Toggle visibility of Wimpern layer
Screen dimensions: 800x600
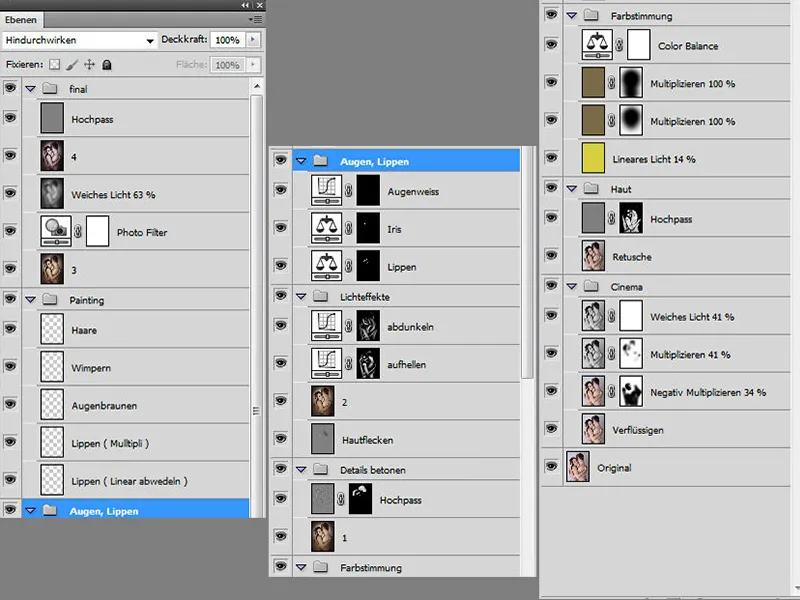[x=10, y=367]
